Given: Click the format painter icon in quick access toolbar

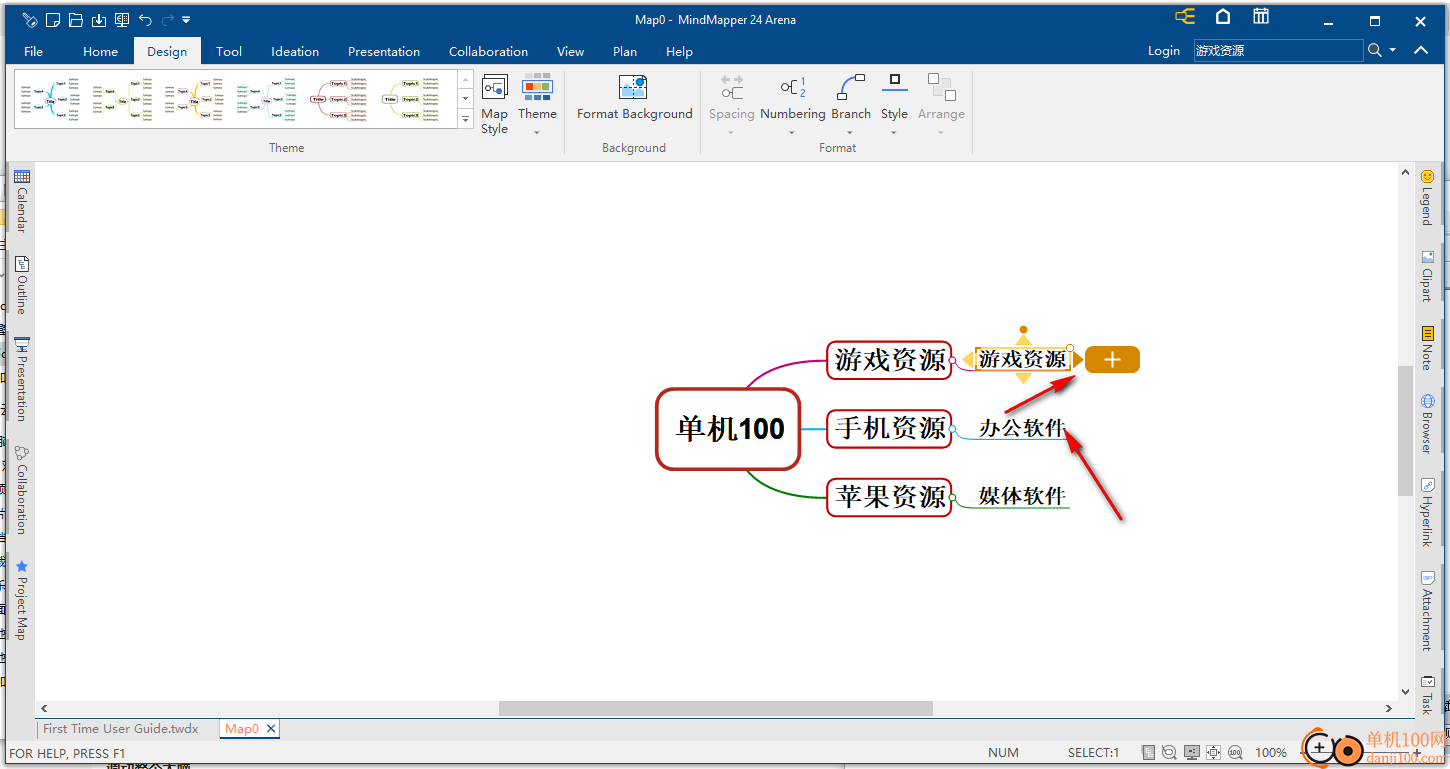Looking at the screenshot, I should coord(30,20).
